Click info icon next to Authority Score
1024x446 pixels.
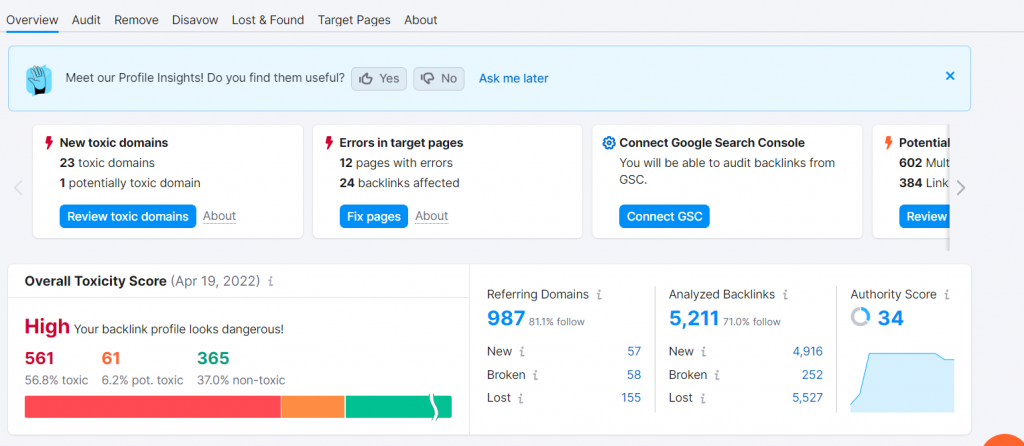[x=946, y=295]
